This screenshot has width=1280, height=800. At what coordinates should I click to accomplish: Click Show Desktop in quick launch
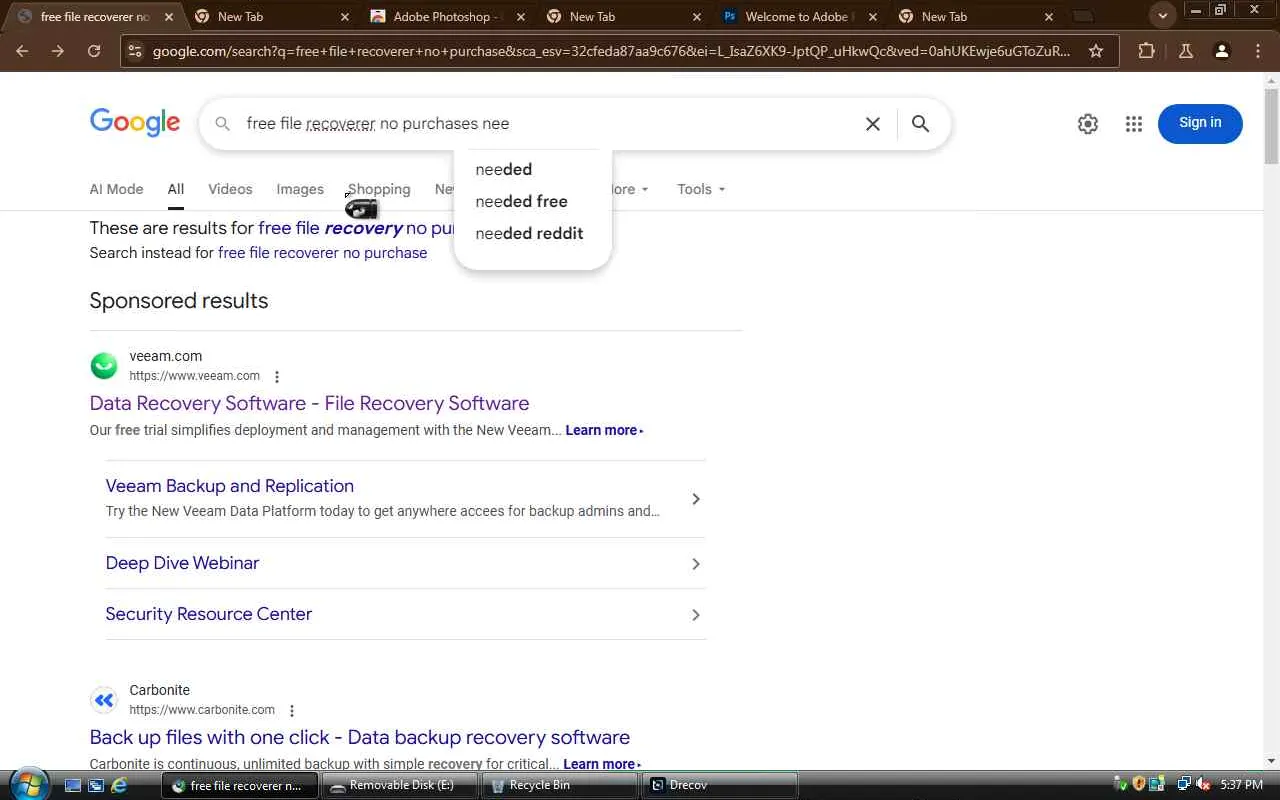73,785
